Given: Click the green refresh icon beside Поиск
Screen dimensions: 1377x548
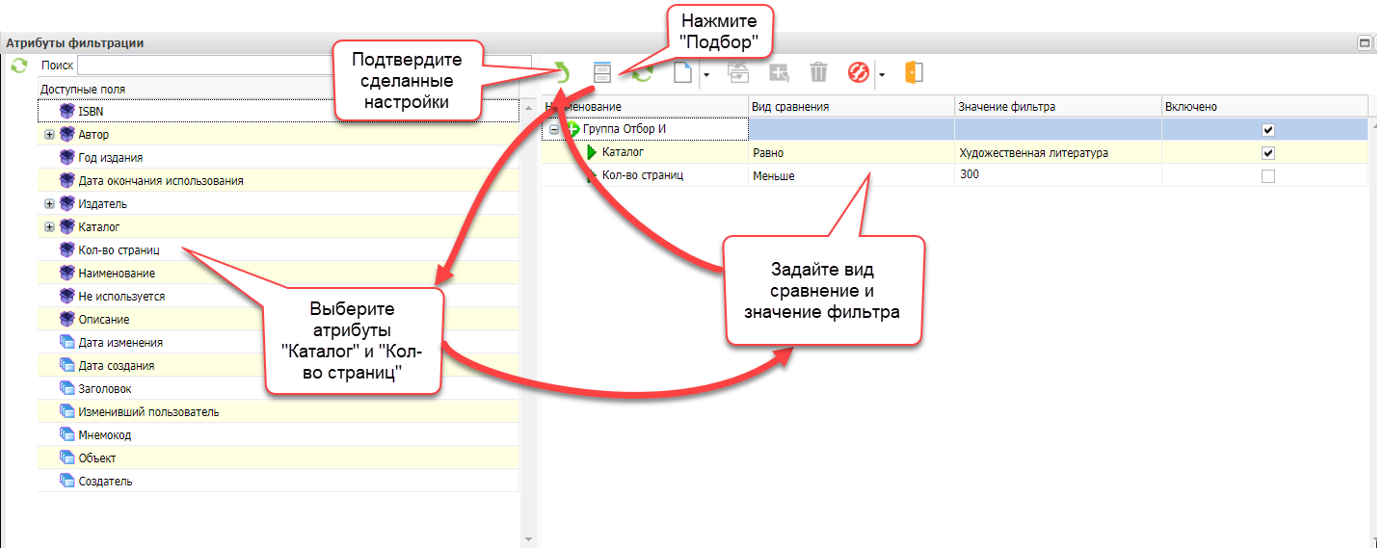Looking at the screenshot, I should coord(18,65).
